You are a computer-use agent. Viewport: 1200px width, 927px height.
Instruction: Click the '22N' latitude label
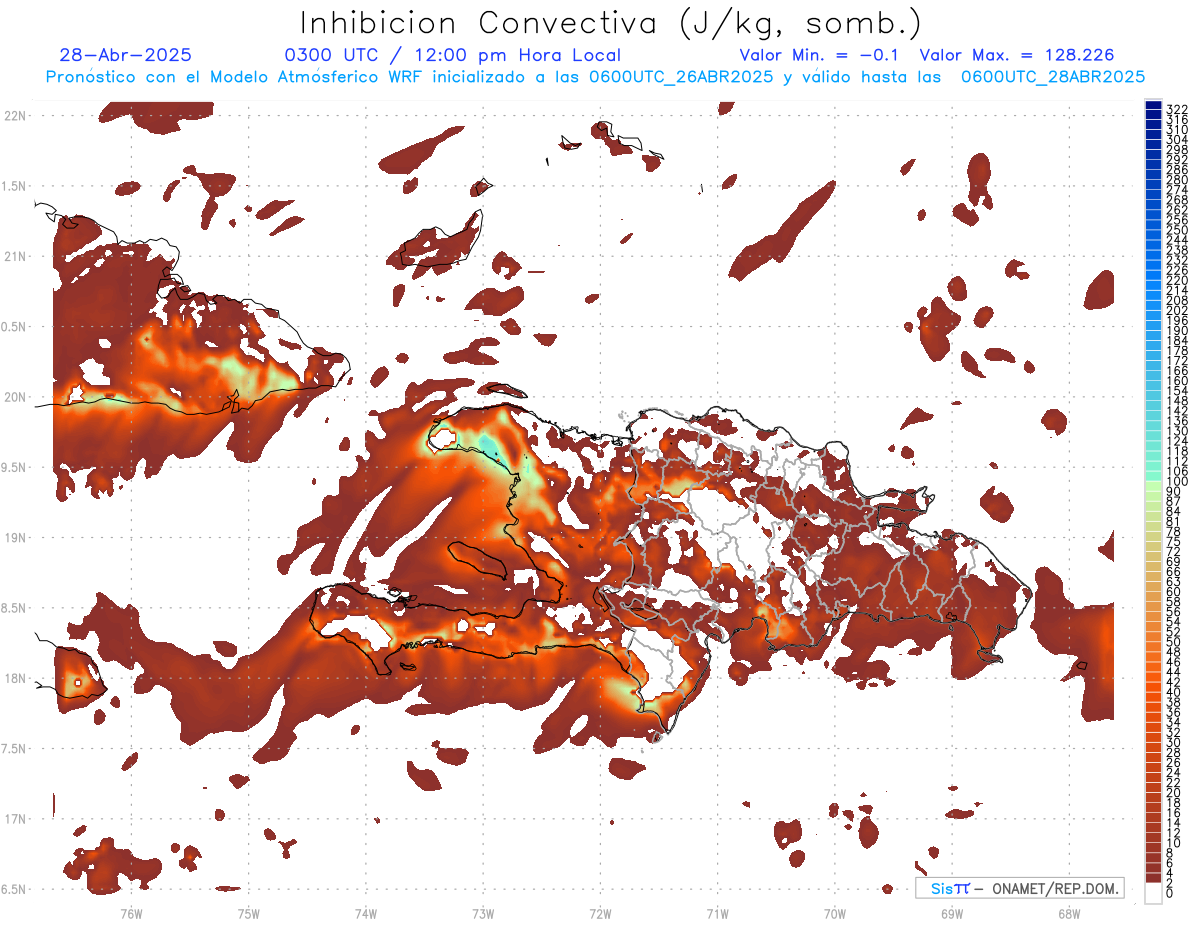pyautogui.click(x=15, y=116)
